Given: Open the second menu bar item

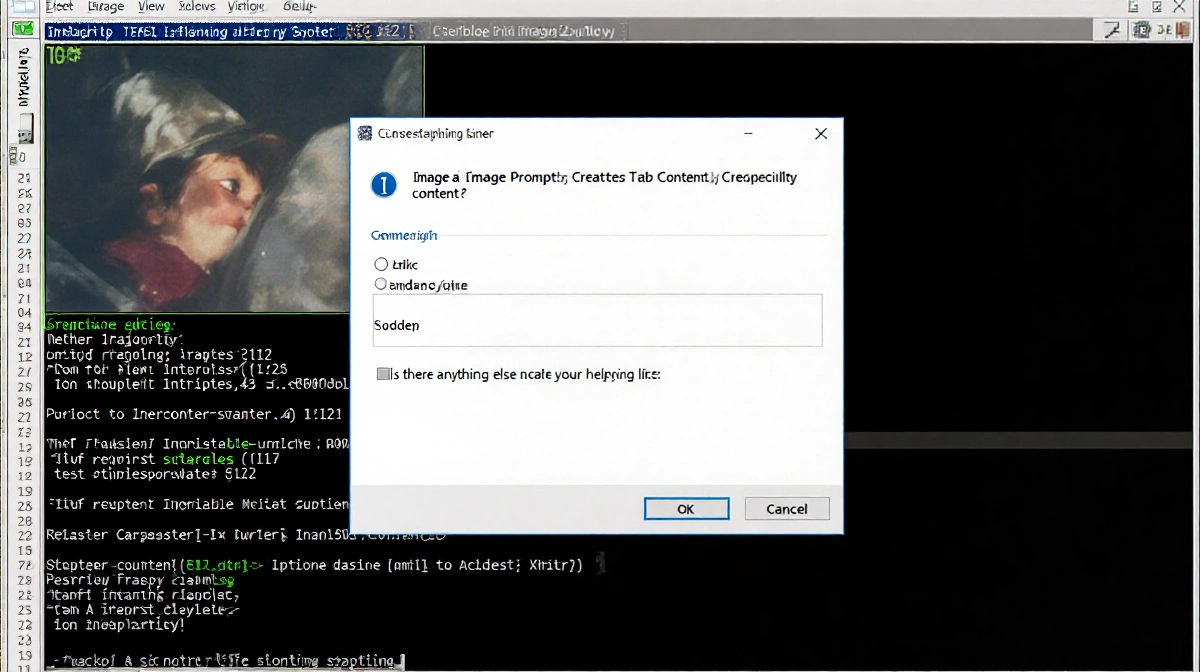Looking at the screenshot, I should point(106,7).
